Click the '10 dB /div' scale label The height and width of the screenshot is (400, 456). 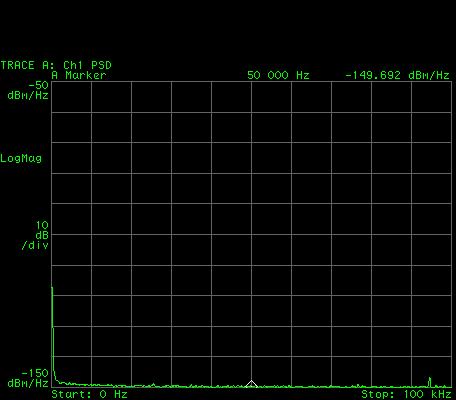pyautogui.click(x=35, y=235)
